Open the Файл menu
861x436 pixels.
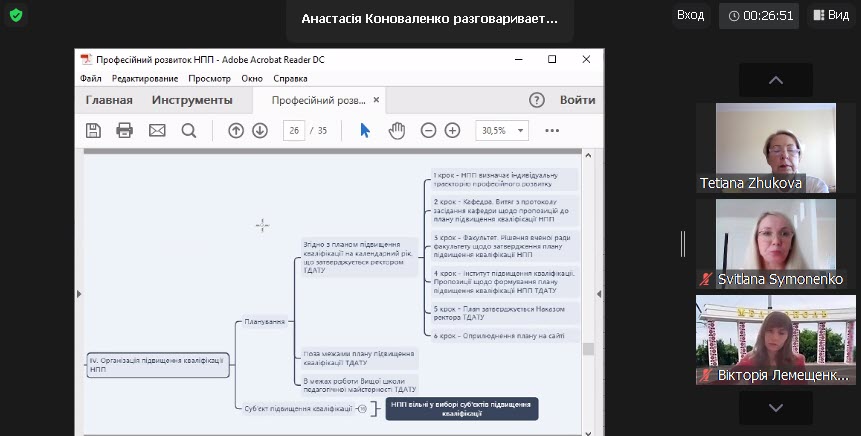click(91, 78)
